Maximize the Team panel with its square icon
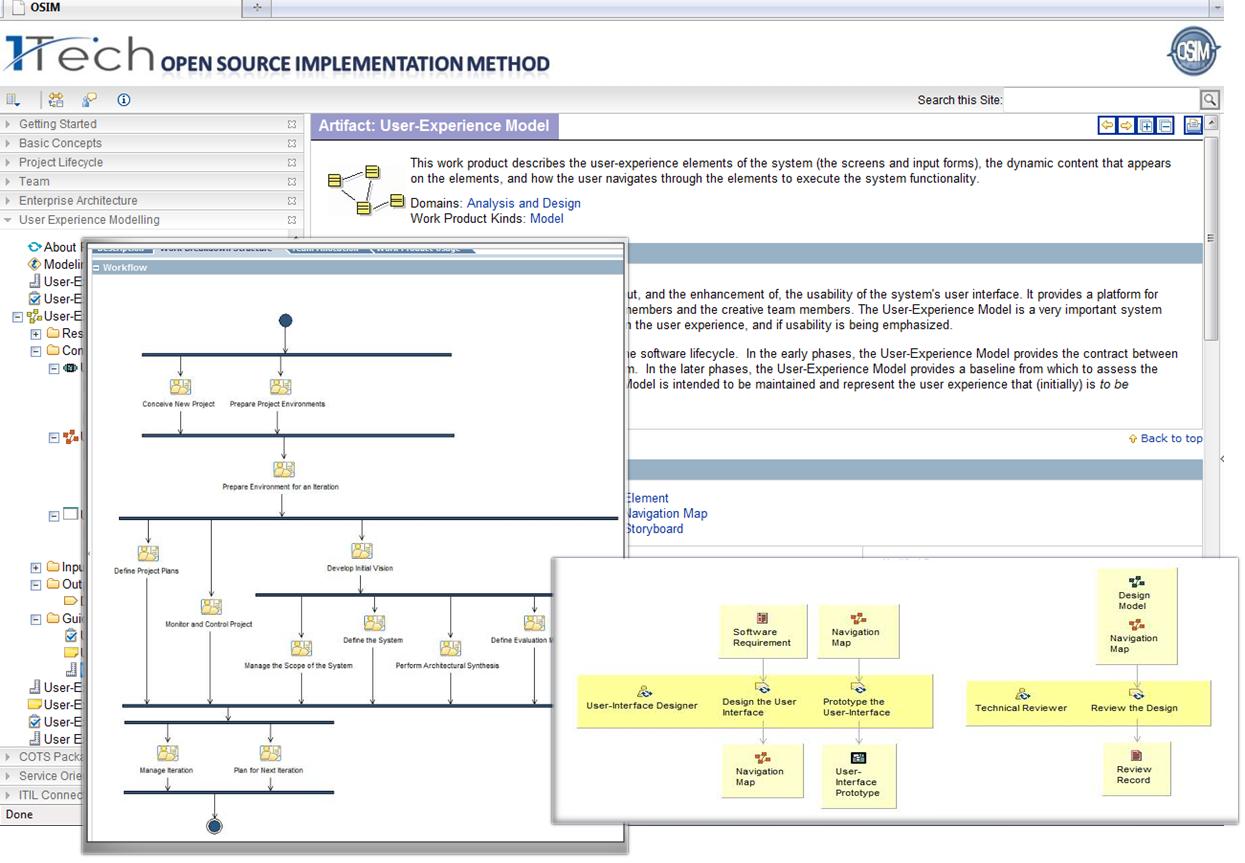This screenshot has height=863, width=1245. click(292, 182)
